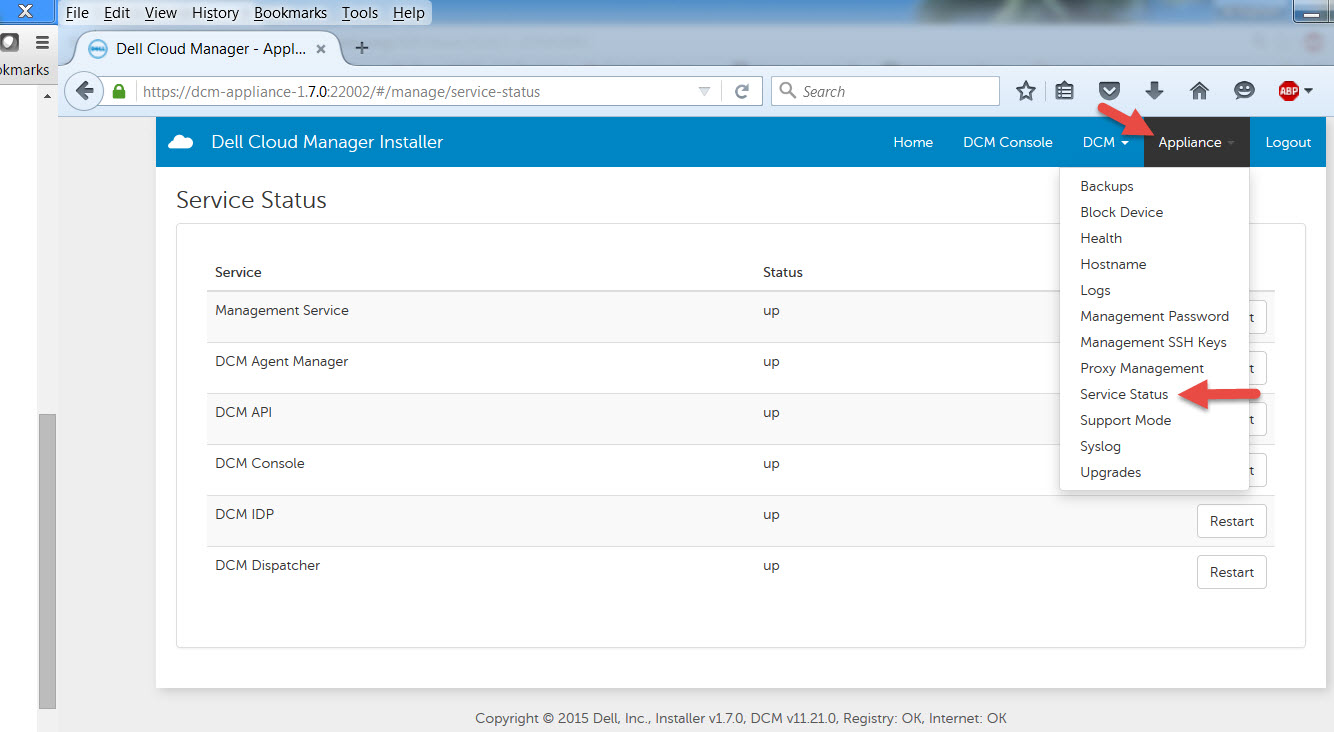Go to the browser home icon

[x=1199, y=91]
